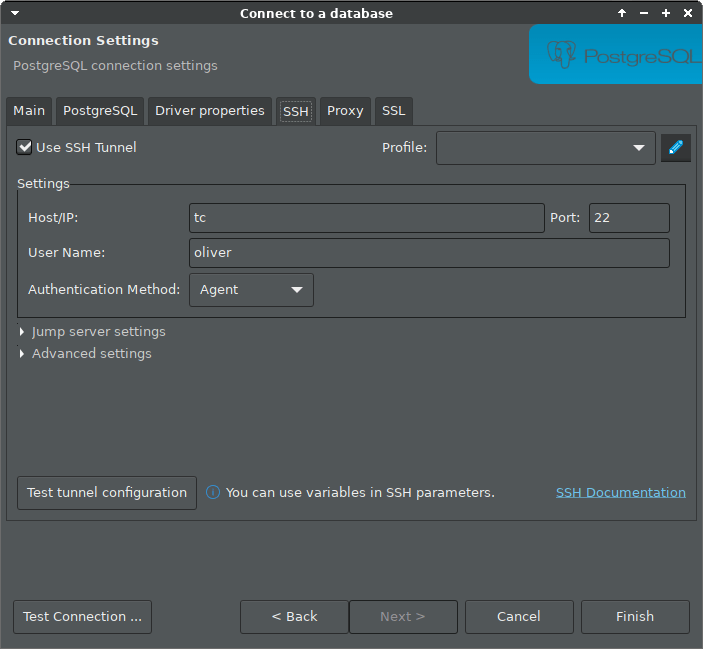This screenshot has width=703, height=649.
Task: Click the info icon beside variables hint
Action: click(213, 492)
